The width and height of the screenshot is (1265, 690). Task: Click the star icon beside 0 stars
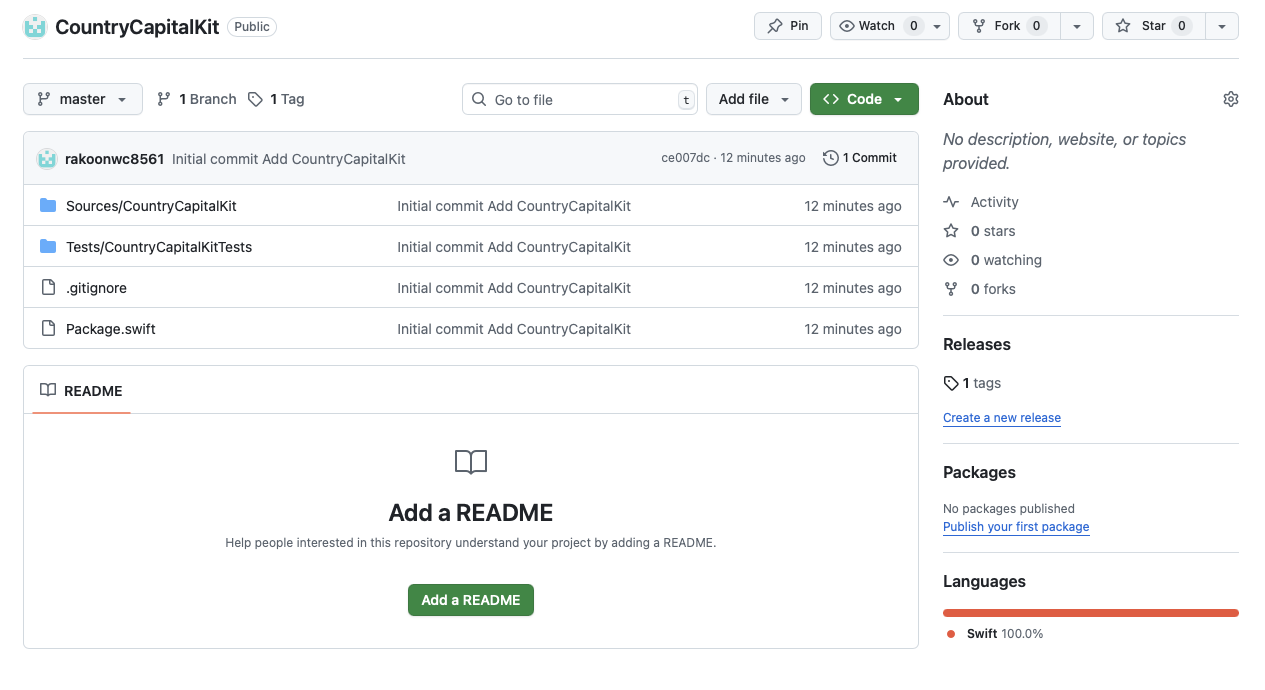[951, 230]
